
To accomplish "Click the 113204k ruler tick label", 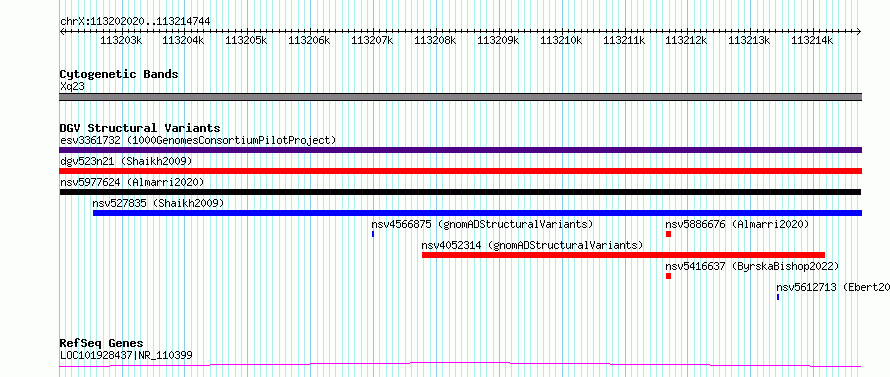I will [x=183, y=41].
